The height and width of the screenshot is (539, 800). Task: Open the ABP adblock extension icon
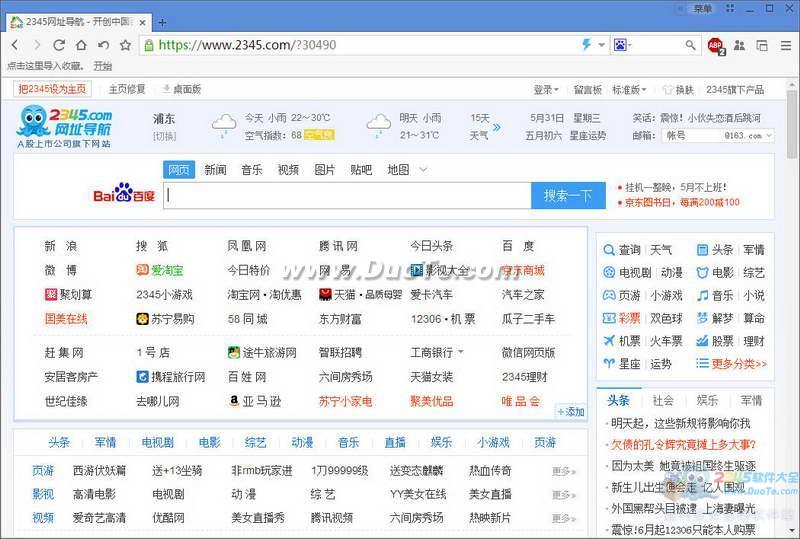click(715, 45)
